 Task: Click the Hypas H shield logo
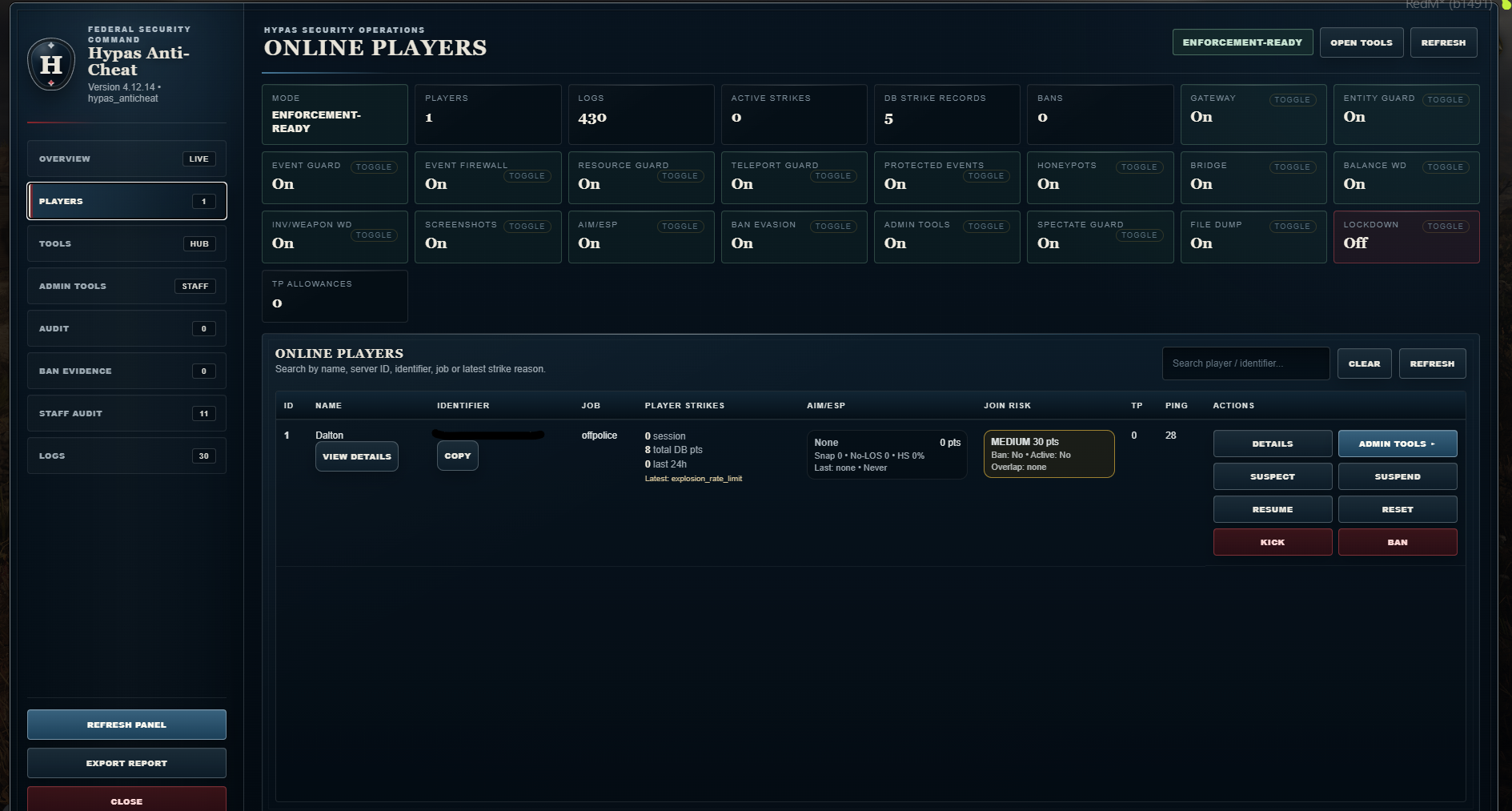tap(51, 64)
